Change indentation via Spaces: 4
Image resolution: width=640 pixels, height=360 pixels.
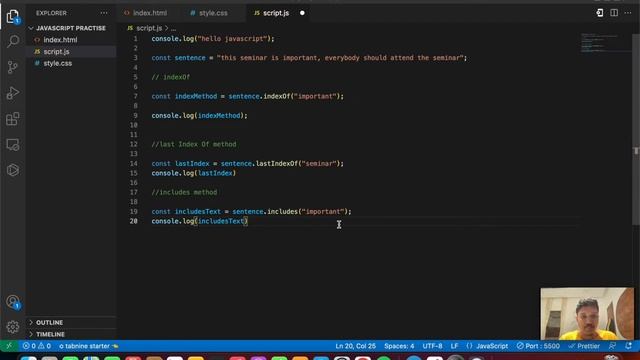[x=399, y=346]
